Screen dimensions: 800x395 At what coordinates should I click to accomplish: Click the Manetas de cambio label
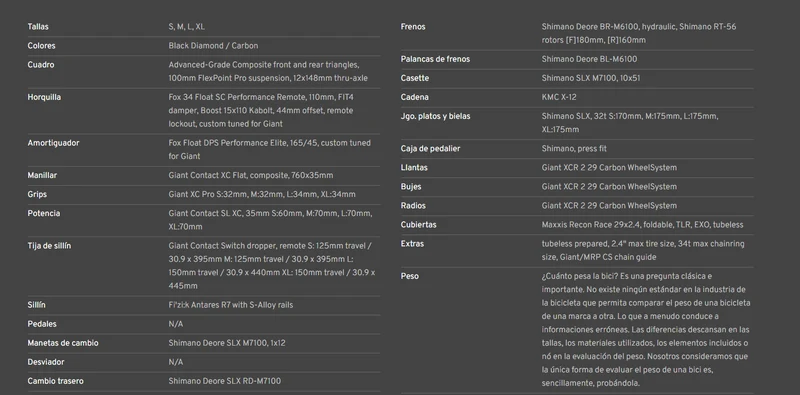pyautogui.click(x=63, y=343)
